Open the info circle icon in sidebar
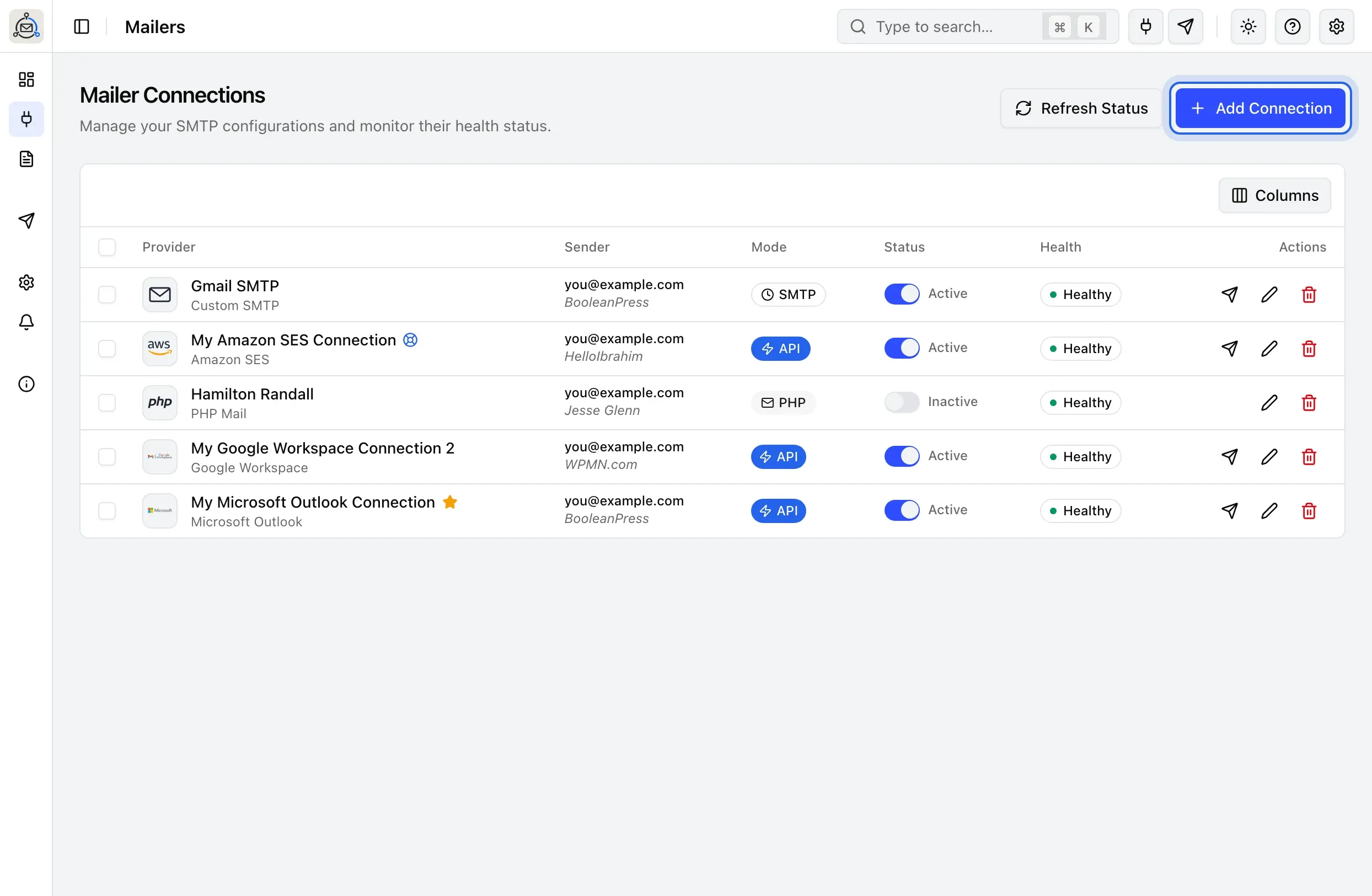The width and height of the screenshot is (1372, 896). [26, 384]
